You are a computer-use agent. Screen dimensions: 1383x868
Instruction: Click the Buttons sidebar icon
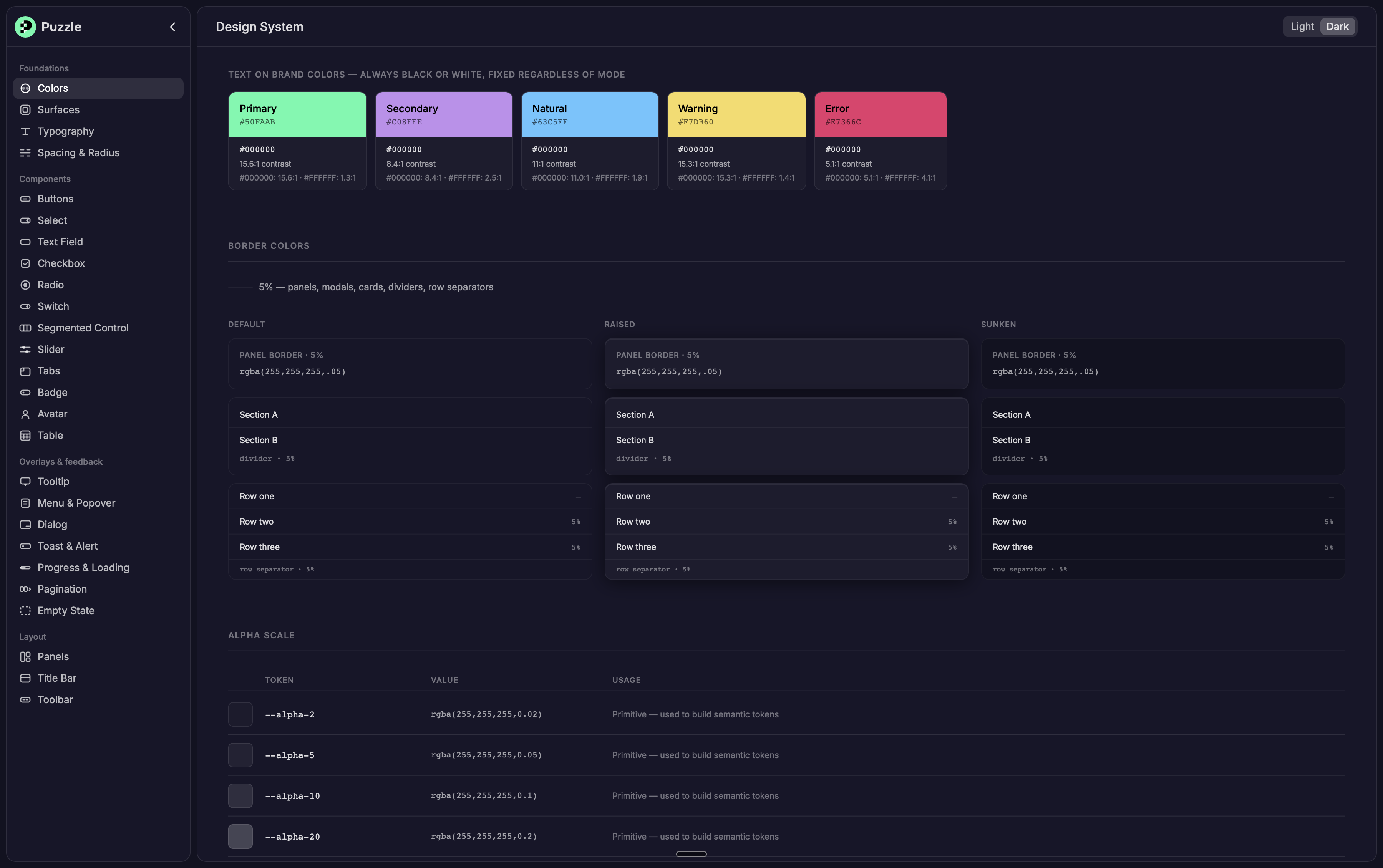pyautogui.click(x=25, y=199)
